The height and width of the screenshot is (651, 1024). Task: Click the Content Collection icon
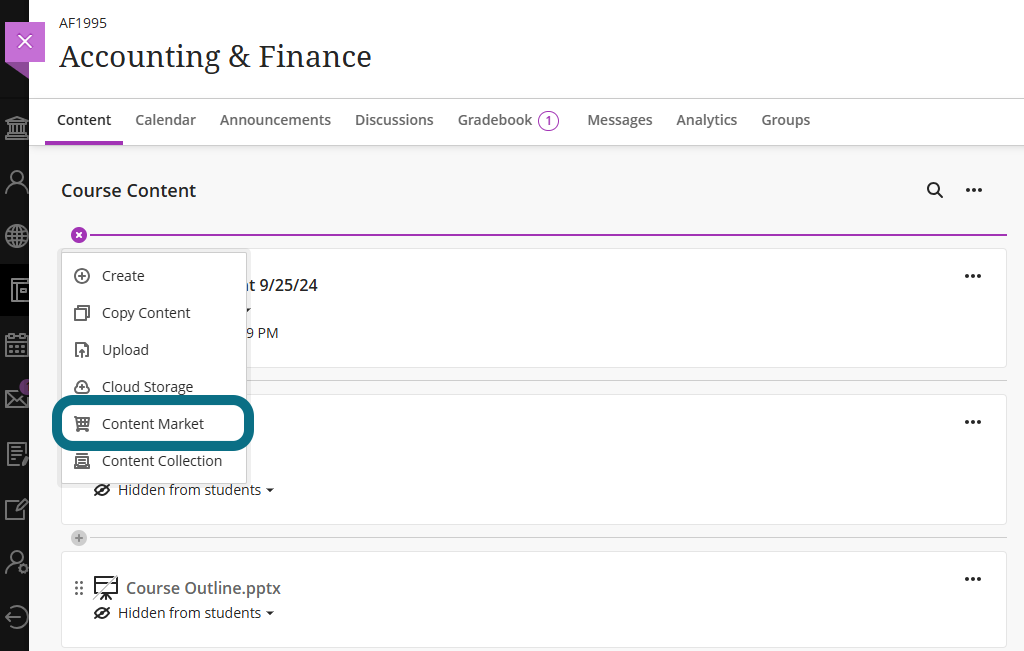point(82,461)
